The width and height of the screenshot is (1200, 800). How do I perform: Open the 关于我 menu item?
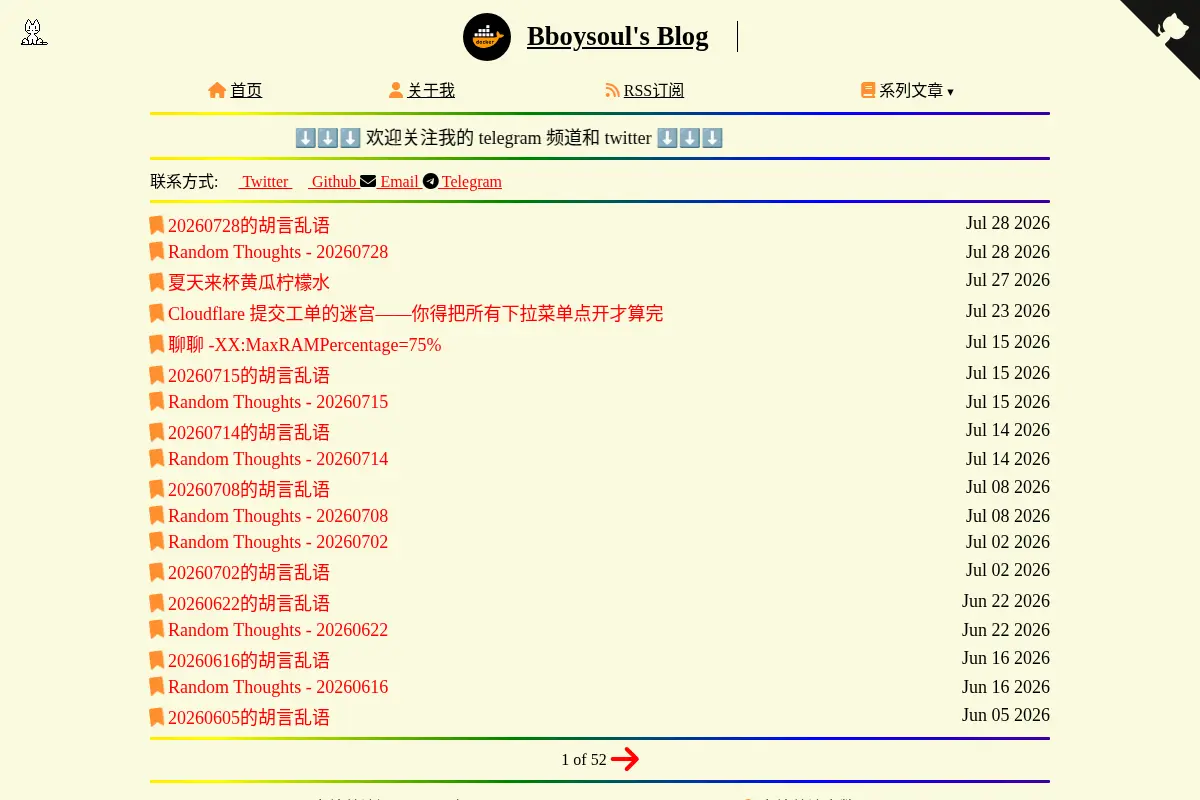coord(431,90)
